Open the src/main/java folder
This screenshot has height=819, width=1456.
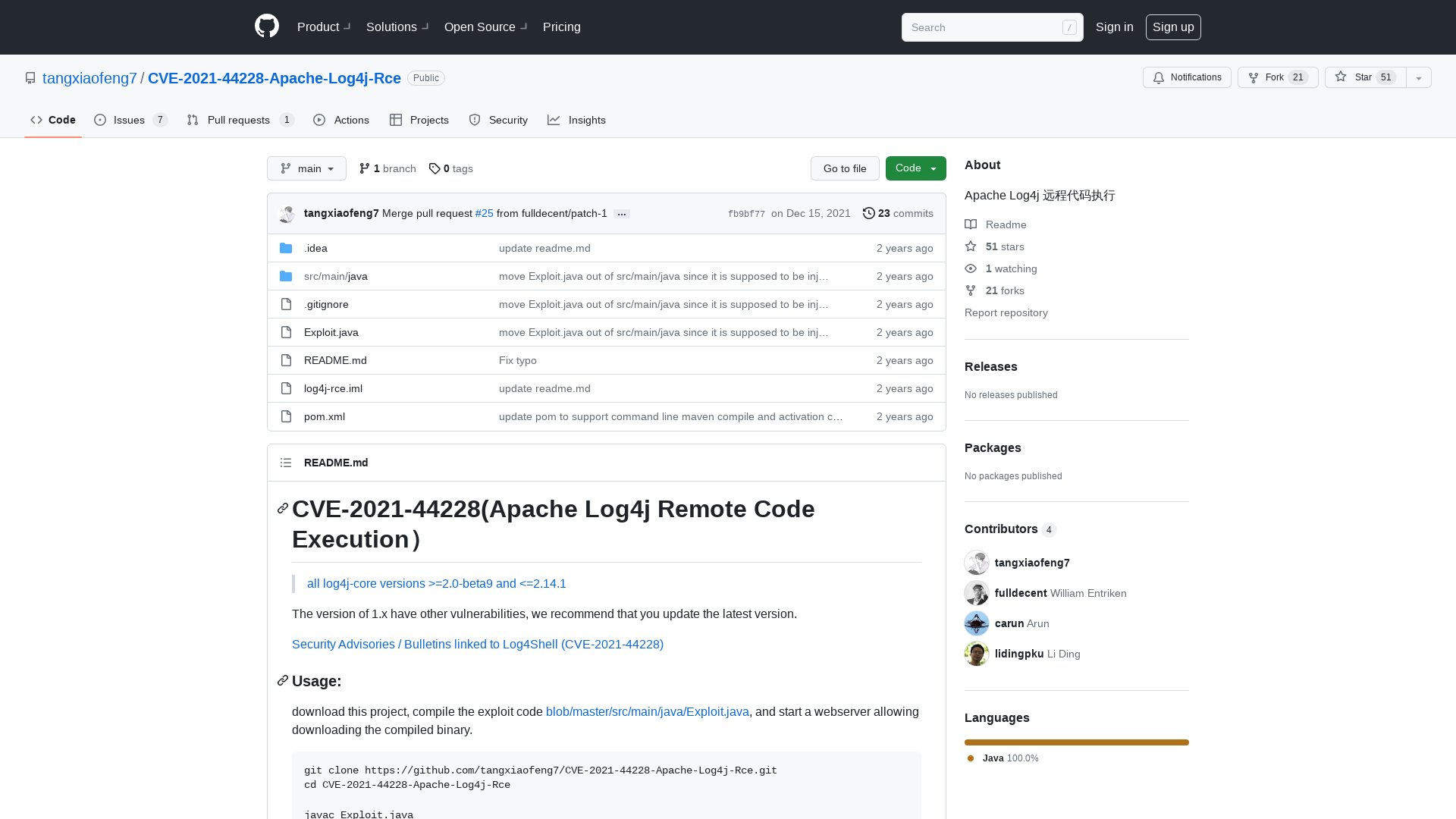(336, 276)
